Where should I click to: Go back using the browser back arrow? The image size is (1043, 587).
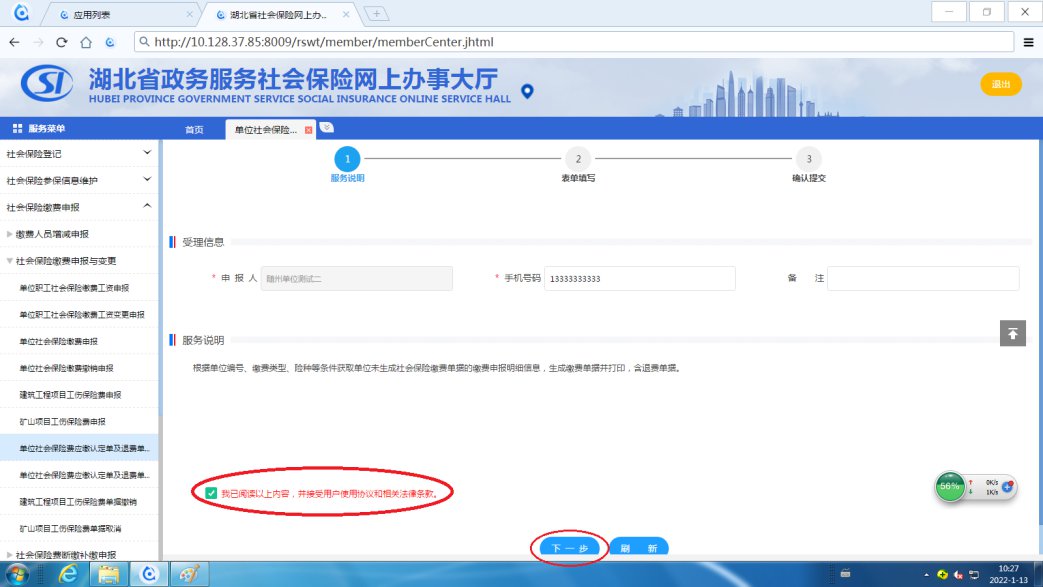14,42
